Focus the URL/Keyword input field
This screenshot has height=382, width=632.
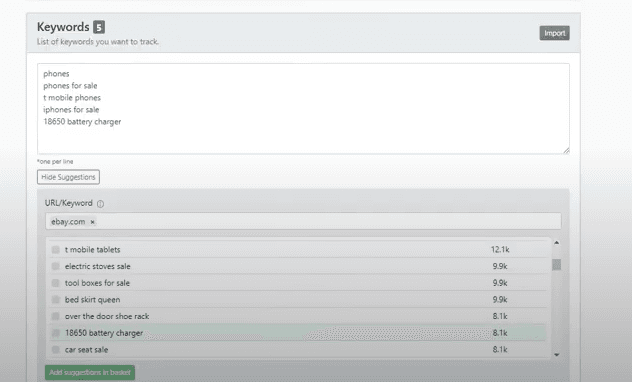[x=303, y=221]
